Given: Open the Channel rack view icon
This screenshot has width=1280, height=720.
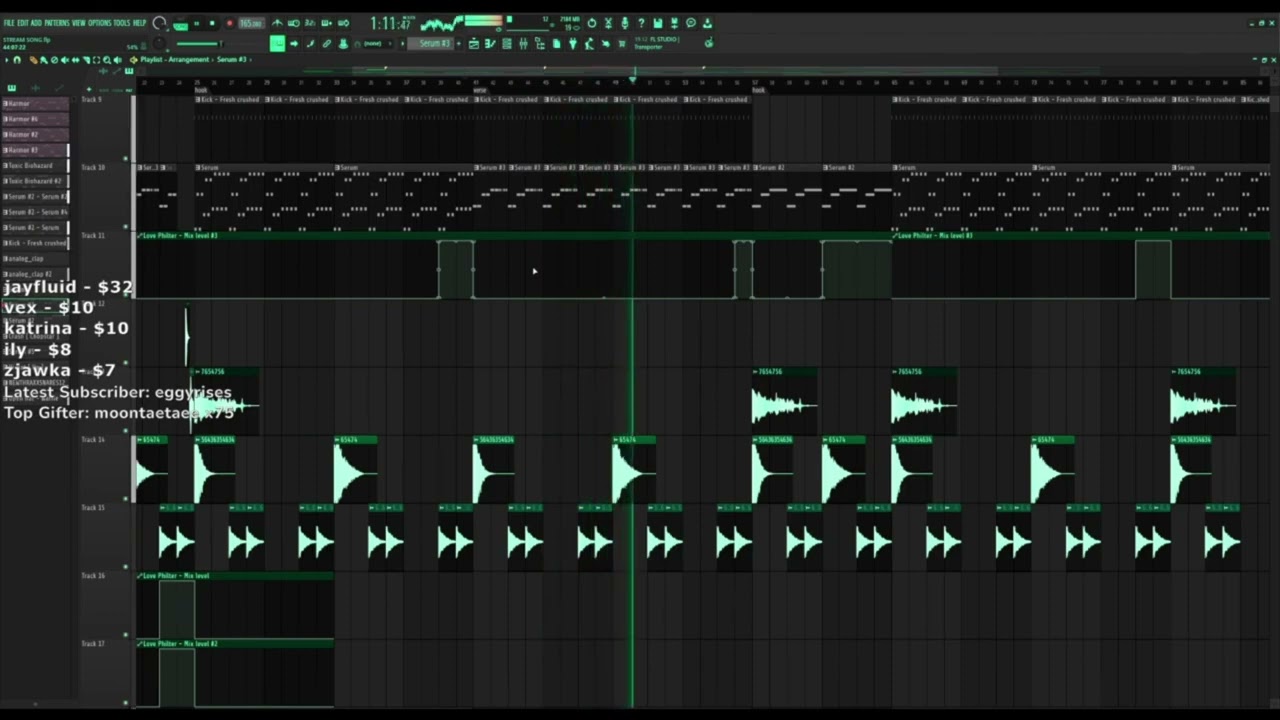Looking at the screenshot, I should (x=507, y=44).
